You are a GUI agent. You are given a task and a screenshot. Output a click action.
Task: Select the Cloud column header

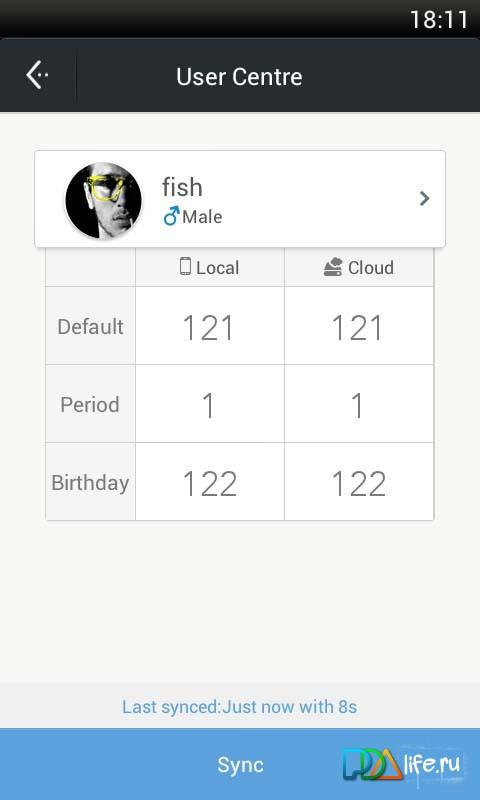[359, 267]
